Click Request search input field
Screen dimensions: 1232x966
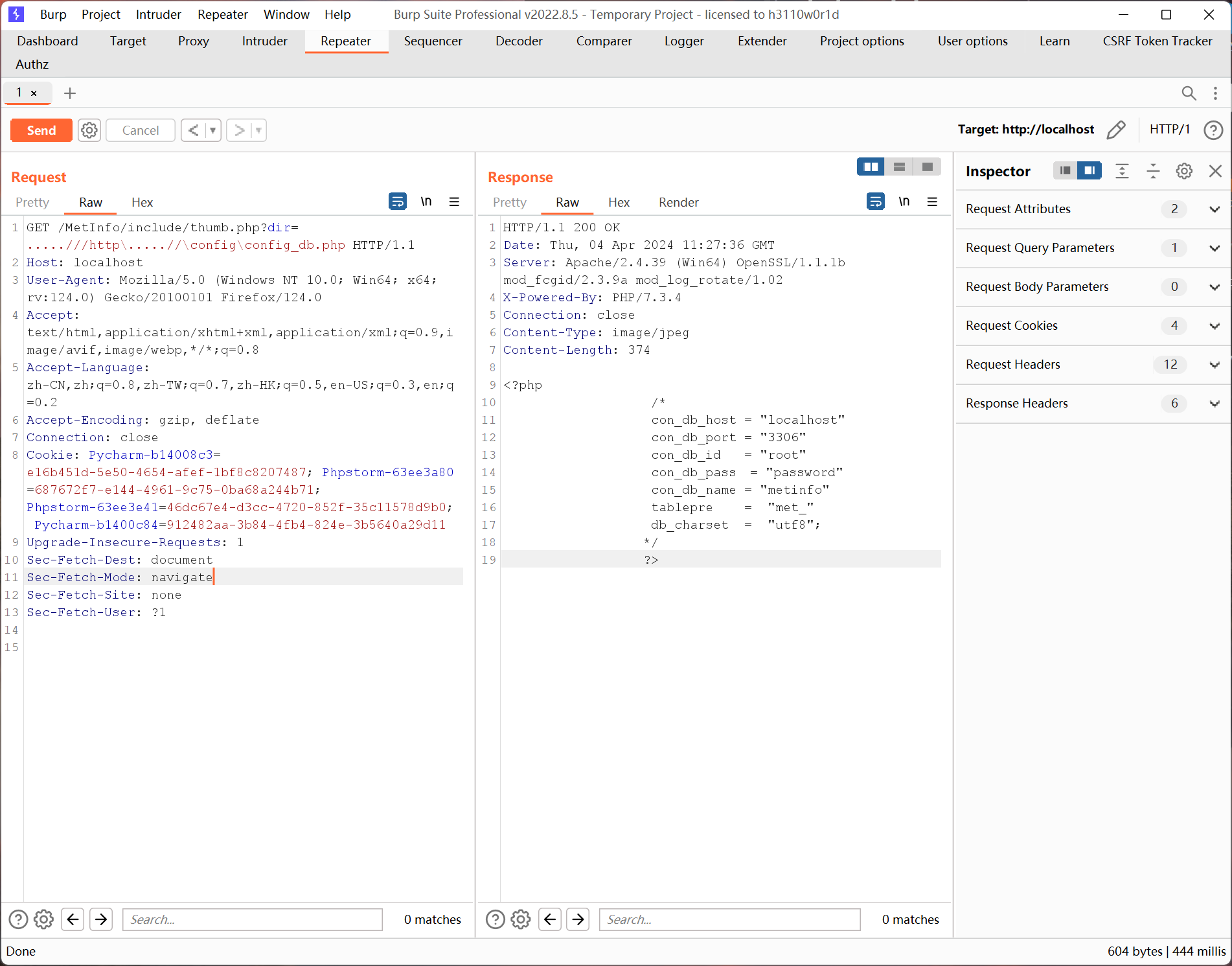point(253,919)
